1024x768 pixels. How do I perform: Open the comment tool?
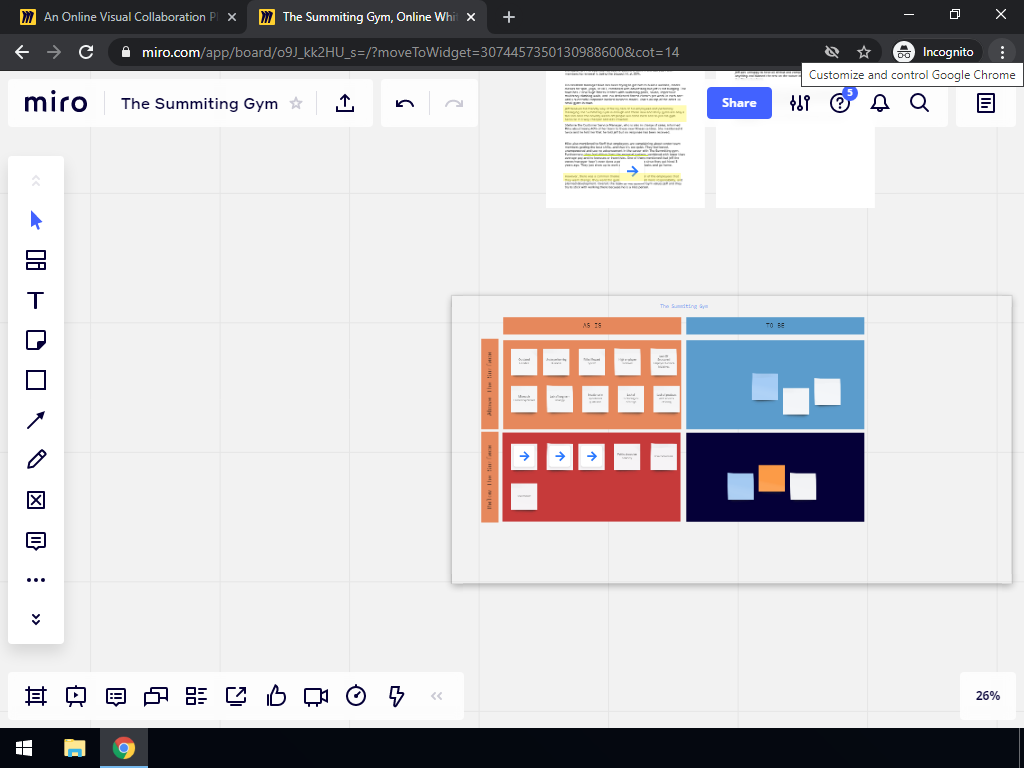(x=36, y=541)
